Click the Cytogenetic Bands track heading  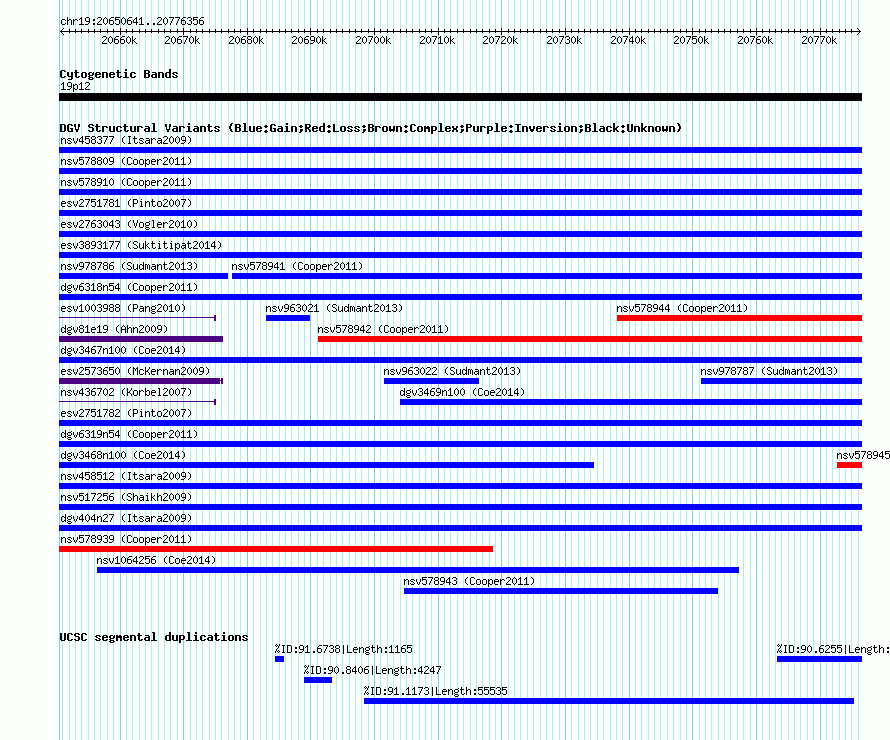pos(119,74)
